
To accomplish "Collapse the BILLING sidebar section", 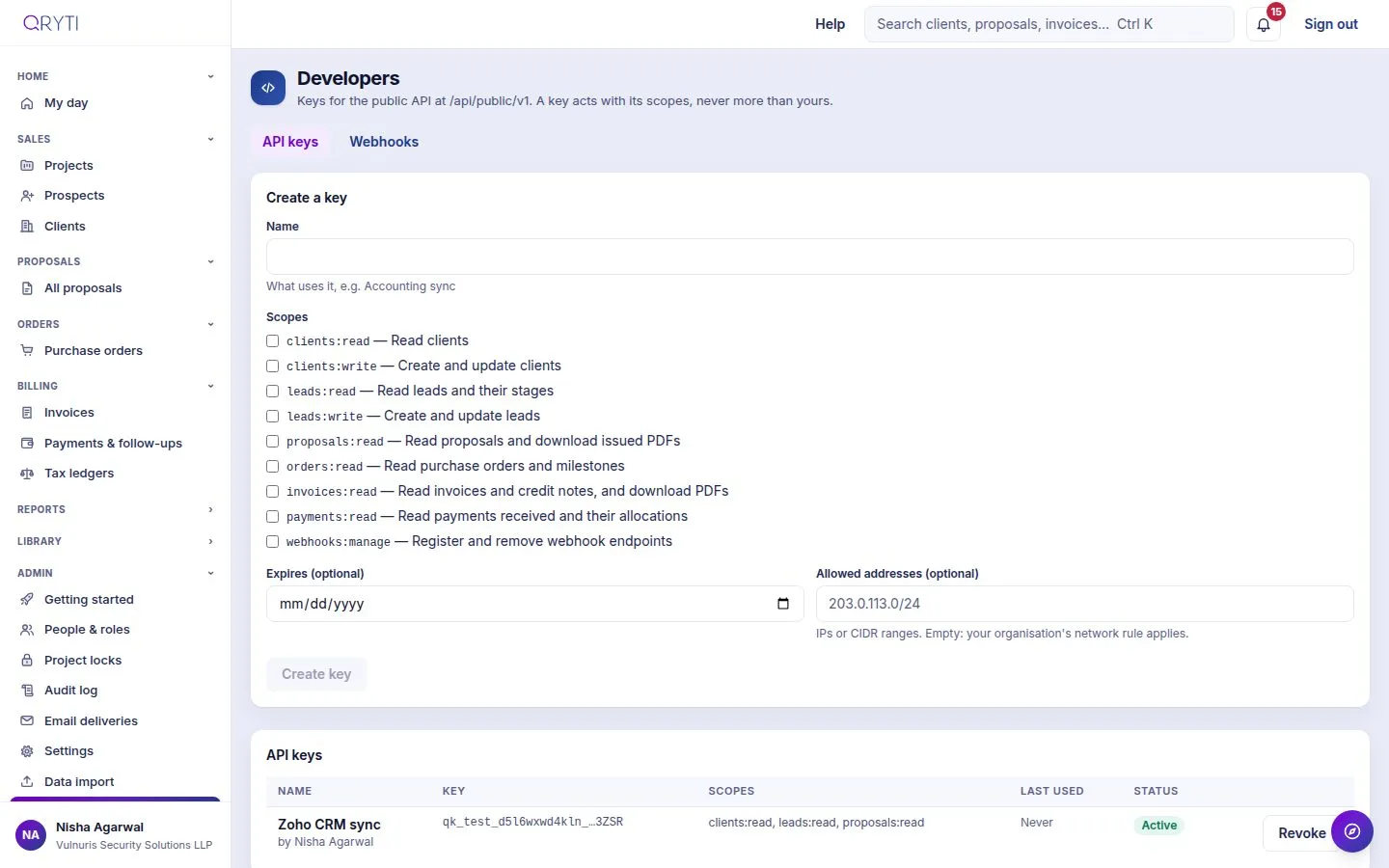I will click(116, 386).
